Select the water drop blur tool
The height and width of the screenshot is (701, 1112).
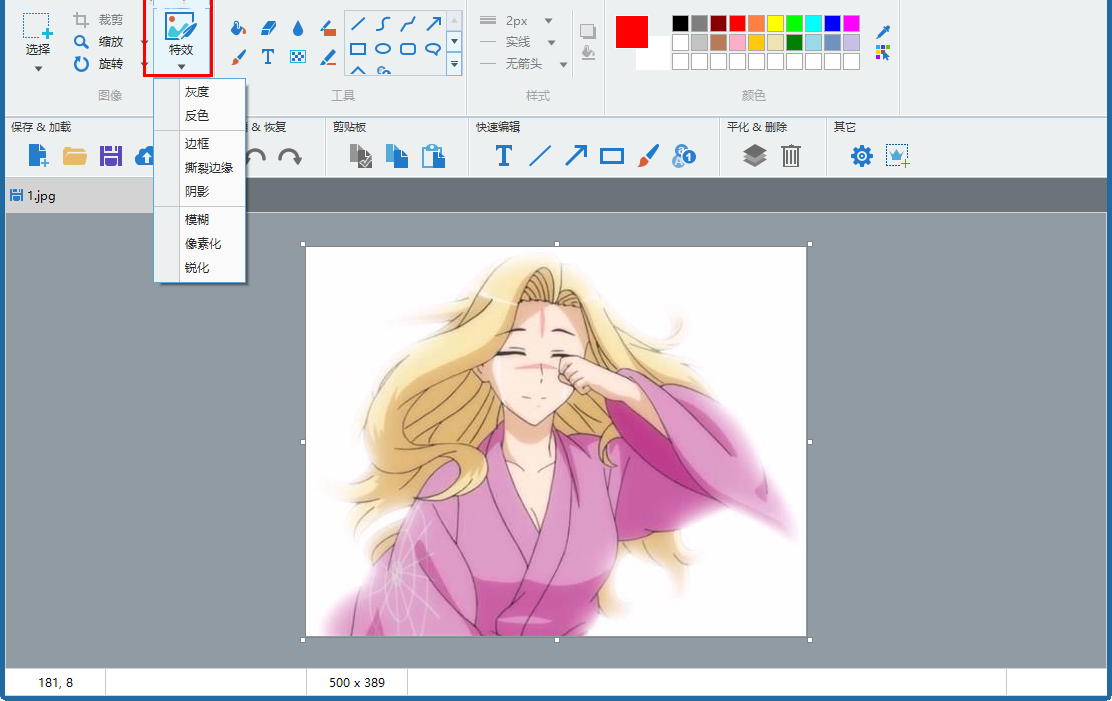298,28
